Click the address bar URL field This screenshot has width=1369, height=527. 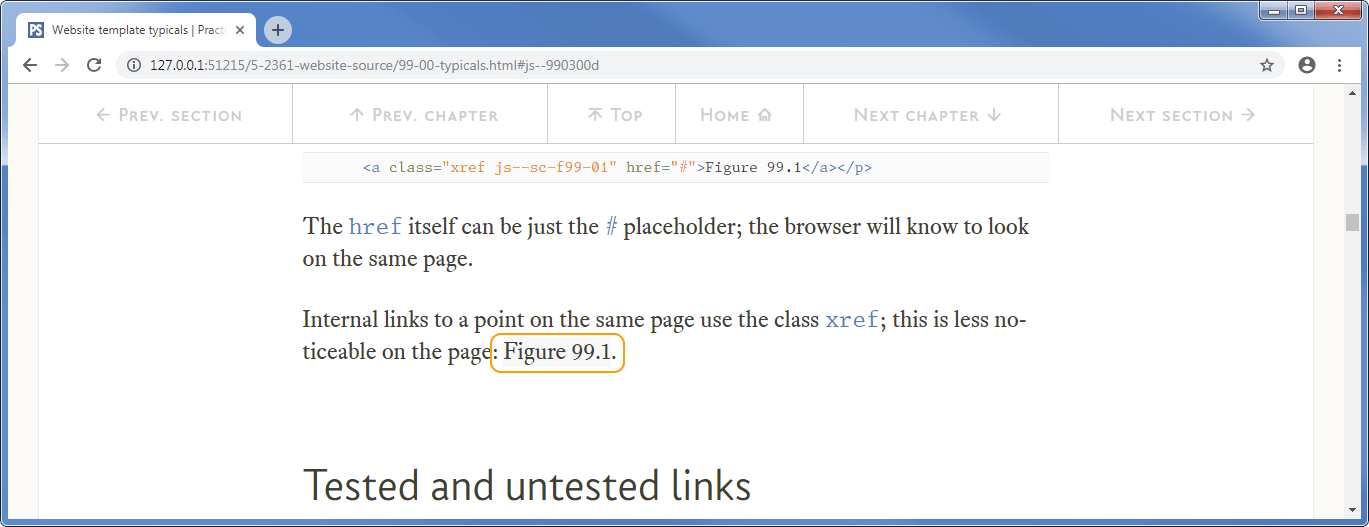700,65
